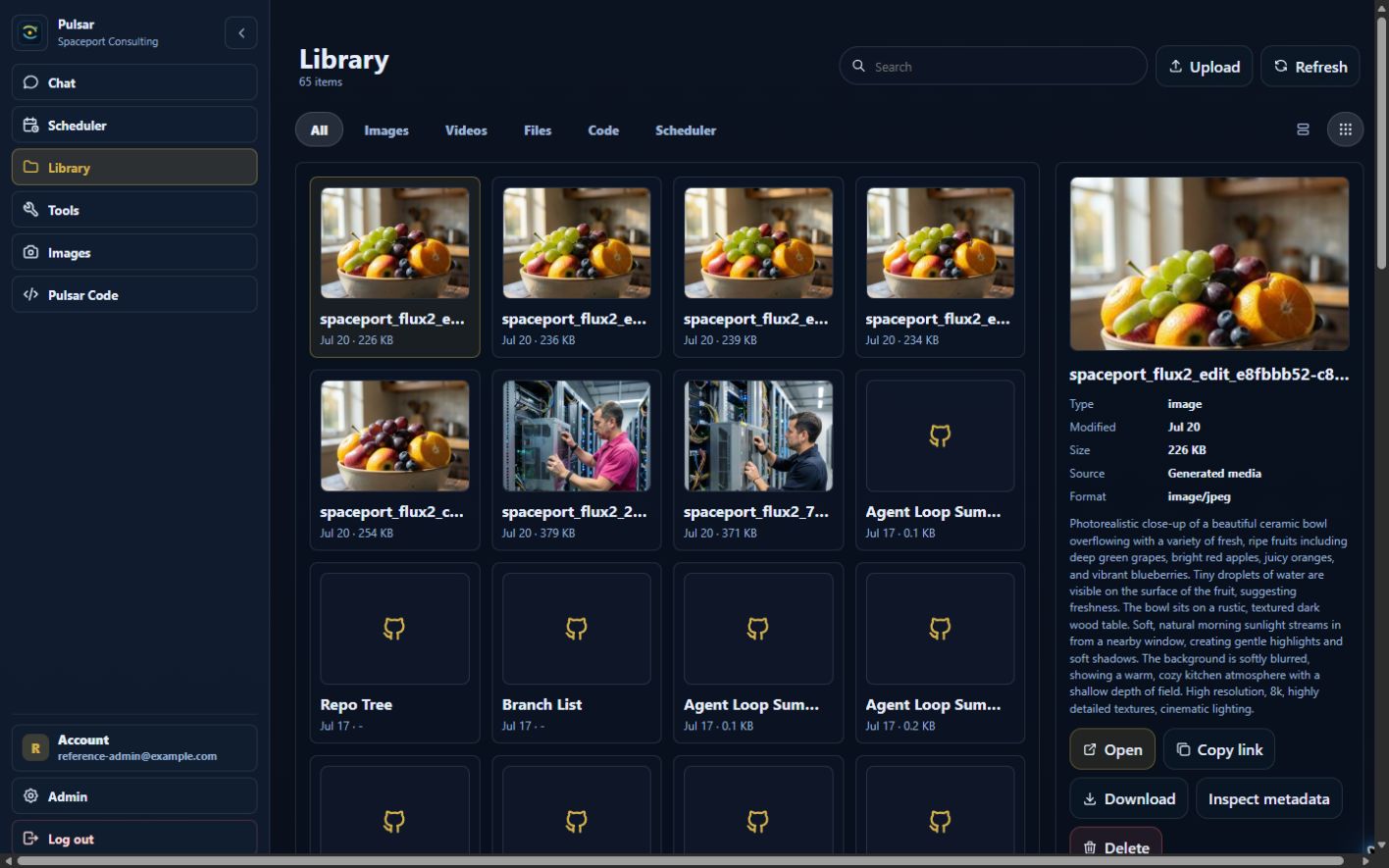The width and height of the screenshot is (1389, 868).
Task: Switch to grid view layout
Action: point(1345,129)
